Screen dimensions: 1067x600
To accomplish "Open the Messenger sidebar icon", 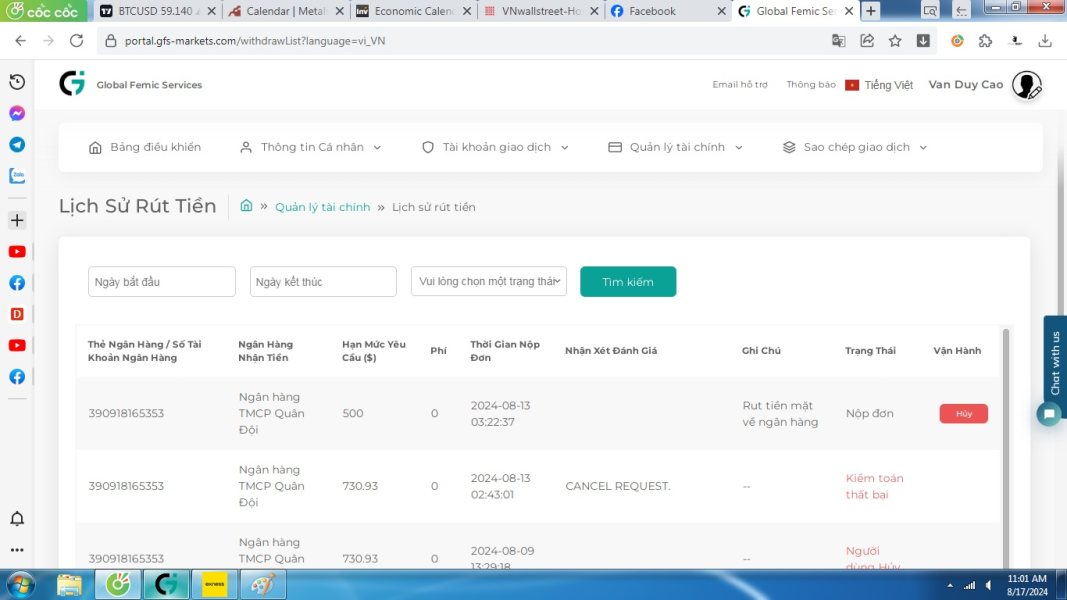I will pyautogui.click(x=17, y=113).
